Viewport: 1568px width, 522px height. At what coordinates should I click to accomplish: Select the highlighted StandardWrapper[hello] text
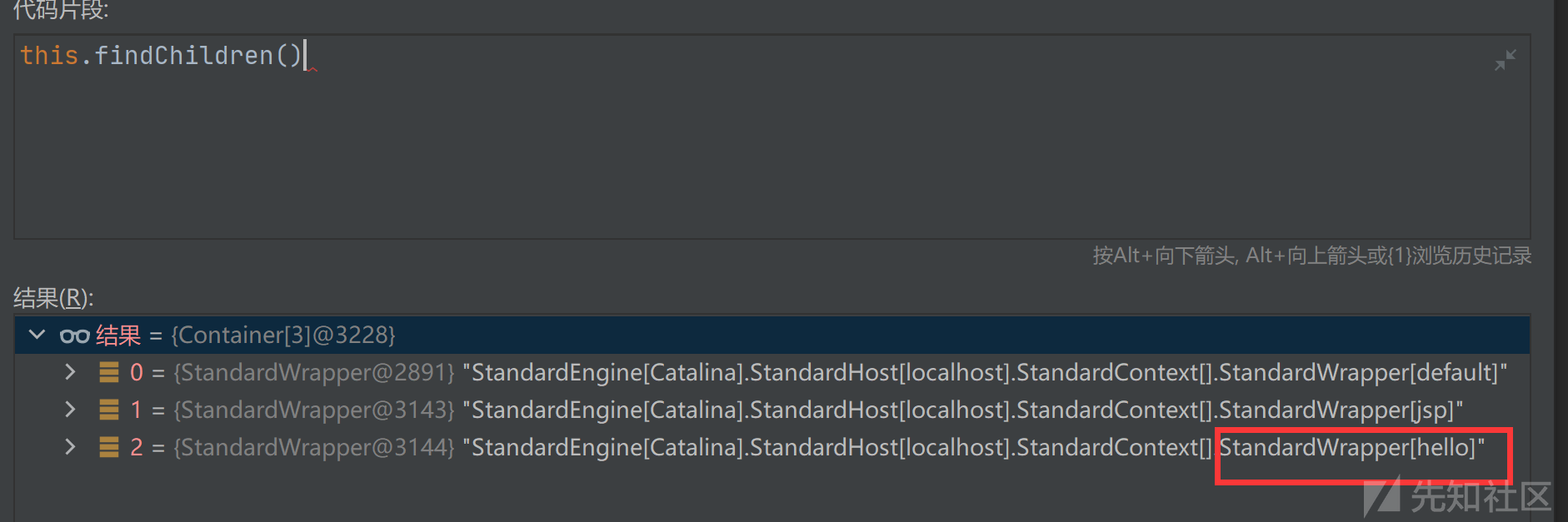pos(1351,448)
